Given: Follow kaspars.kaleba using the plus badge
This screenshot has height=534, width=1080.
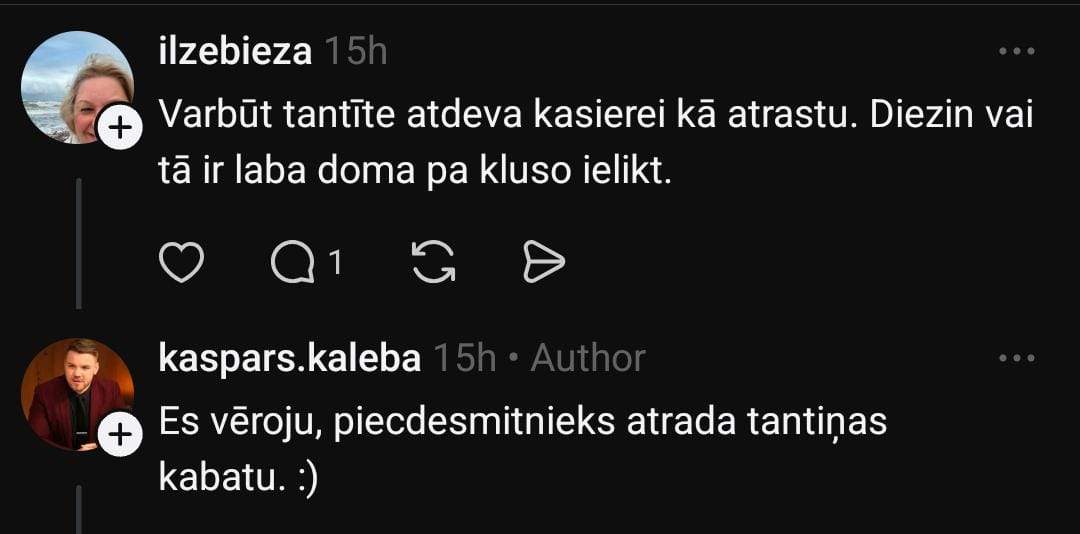Looking at the screenshot, I should 118,435.
